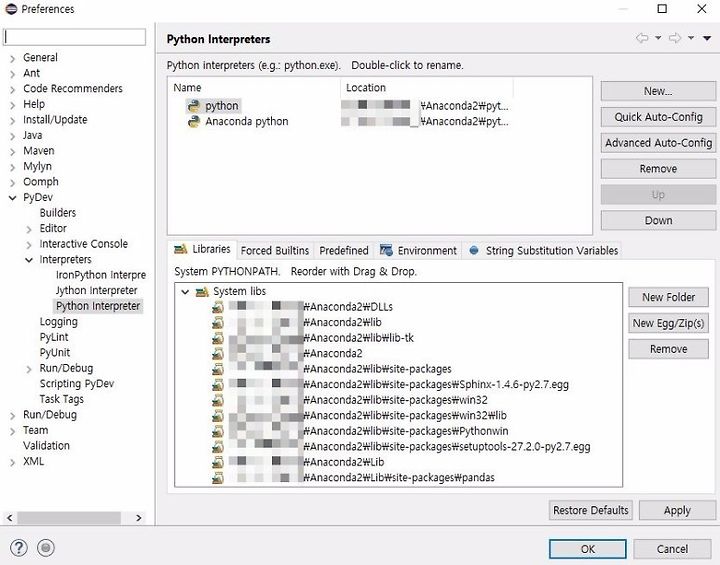Viewport: 720px width, 565px height.
Task: Collapse the PyDev preferences node
Action: coord(12,198)
